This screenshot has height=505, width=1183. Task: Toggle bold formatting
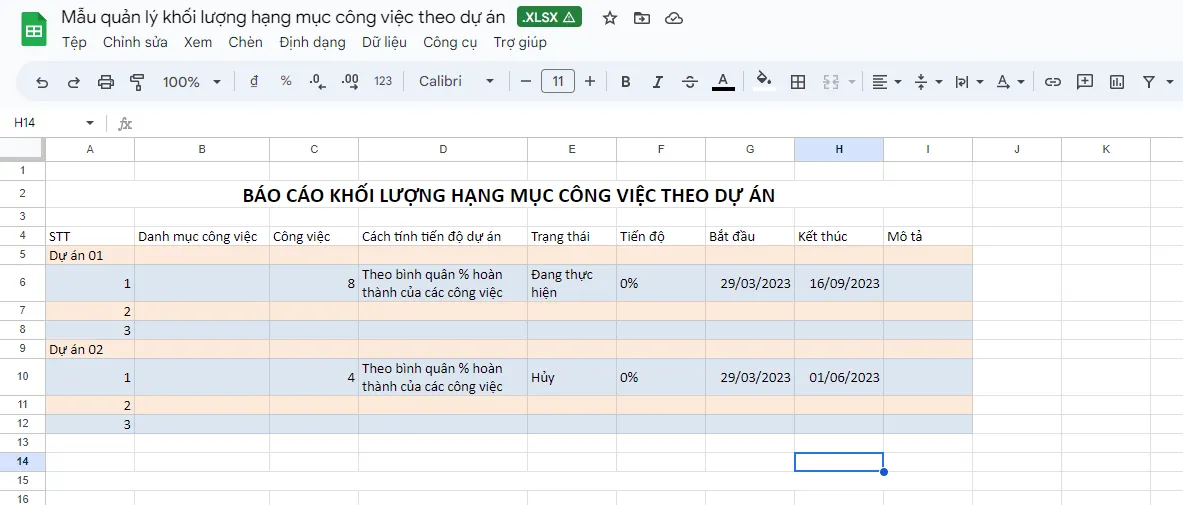click(625, 82)
